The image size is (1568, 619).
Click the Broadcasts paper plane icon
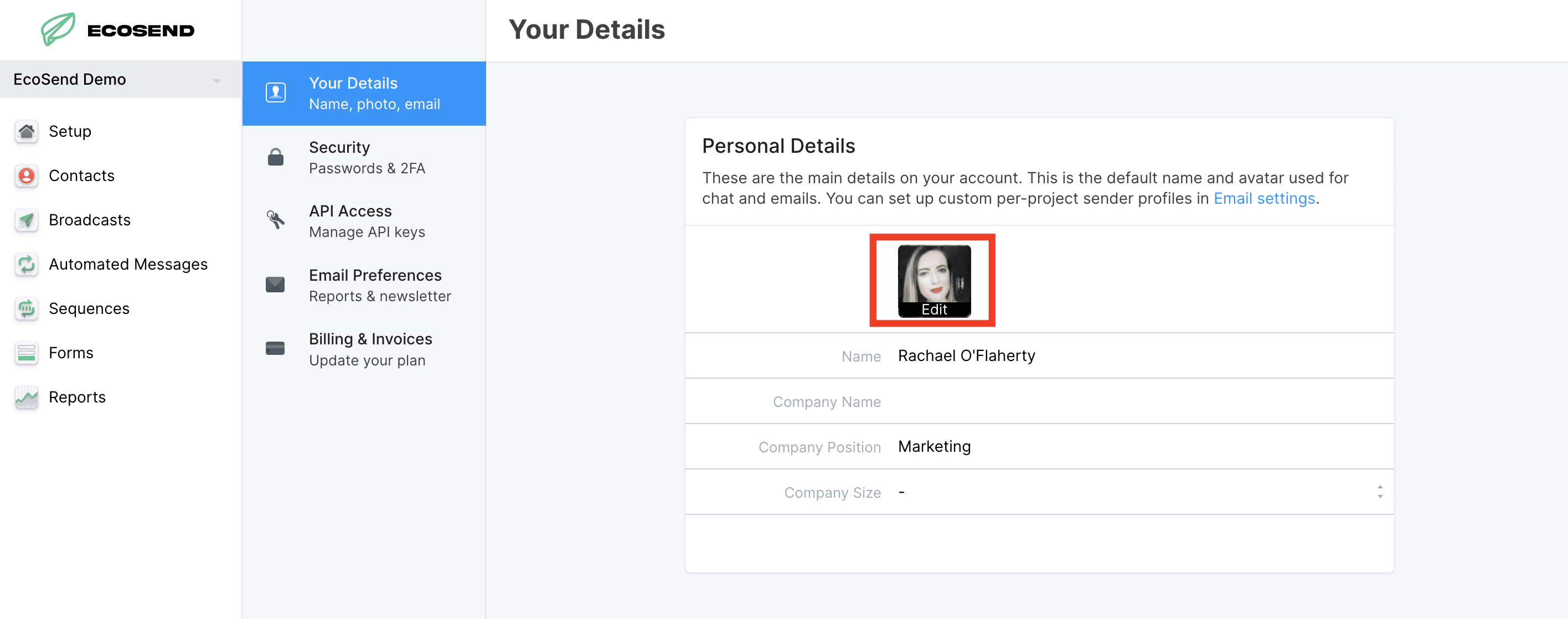click(x=26, y=220)
